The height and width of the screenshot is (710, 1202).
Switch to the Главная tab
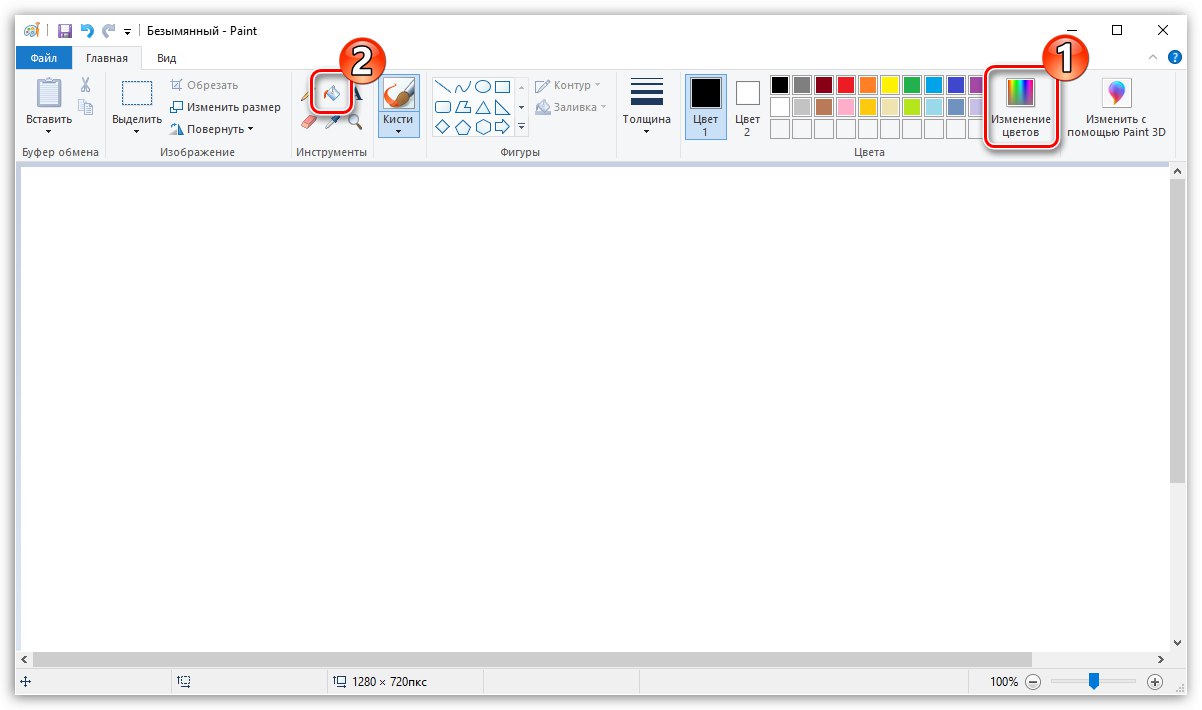107,58
